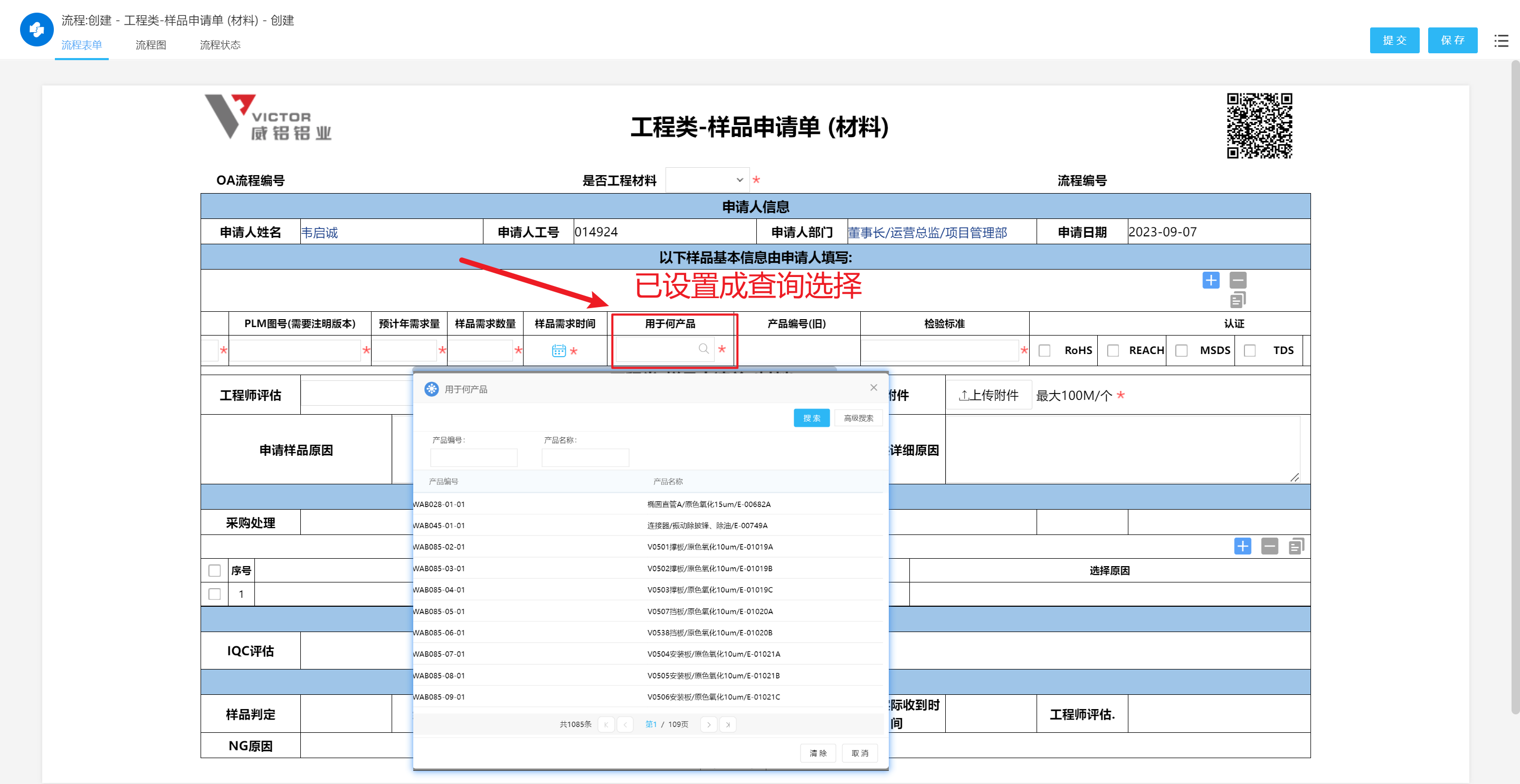Screen dimensions: 1520x784
Task: Click the 详细原因 text area
Action: pos(1123,450)
